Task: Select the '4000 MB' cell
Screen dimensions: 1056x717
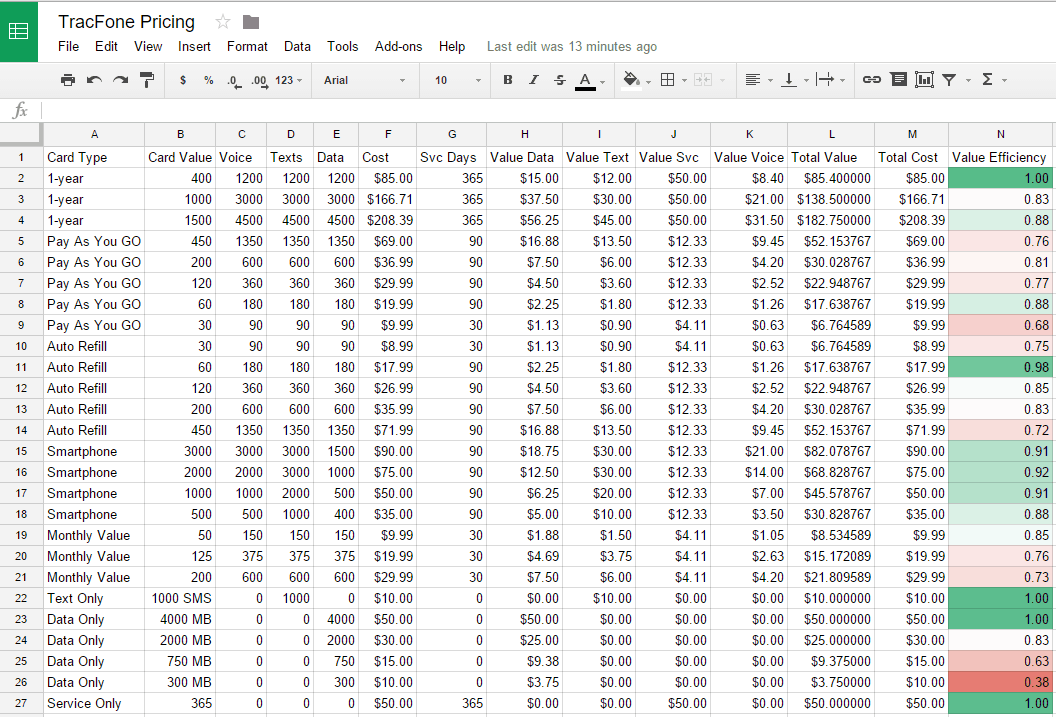Action: click(x=180, y=619)
